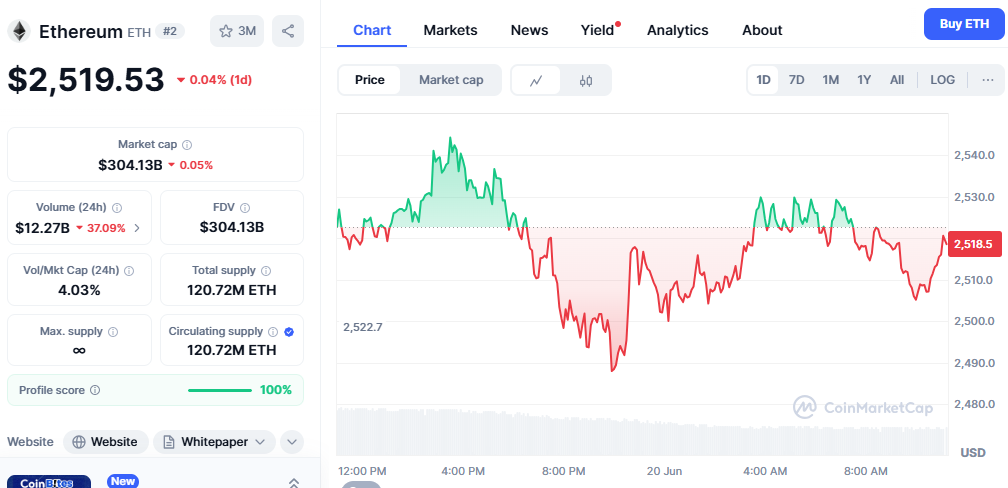The image size is (1008, 488).
Task: Click the Profile score progress bar
Action: [x=220, y=390]
